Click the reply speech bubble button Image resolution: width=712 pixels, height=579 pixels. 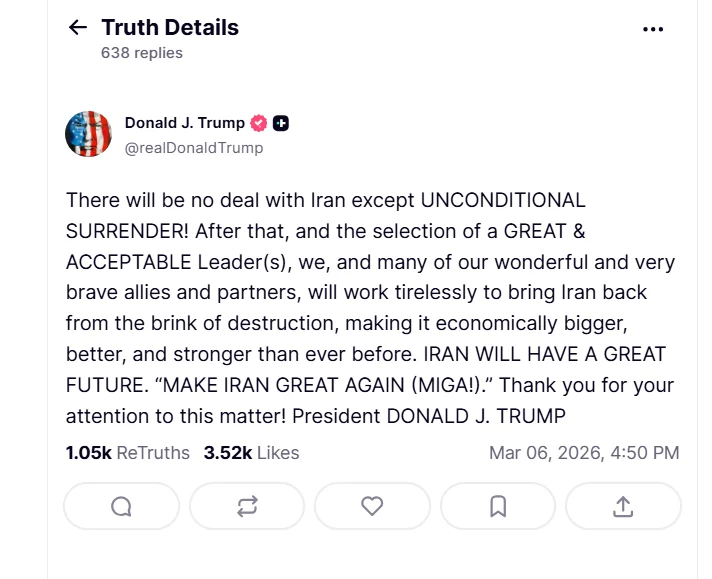click(x=121, y=506)
